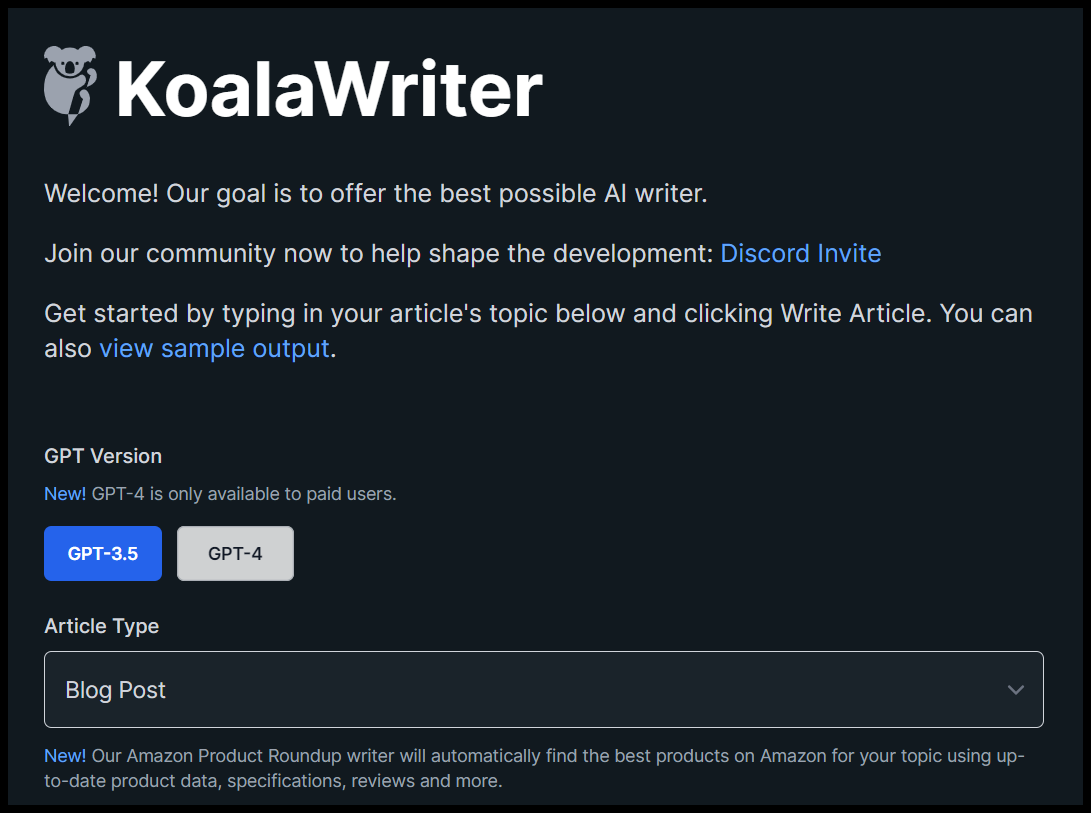Click the GPT Version section label
Screen dimensions: 1091x813
tap(103, 456)
